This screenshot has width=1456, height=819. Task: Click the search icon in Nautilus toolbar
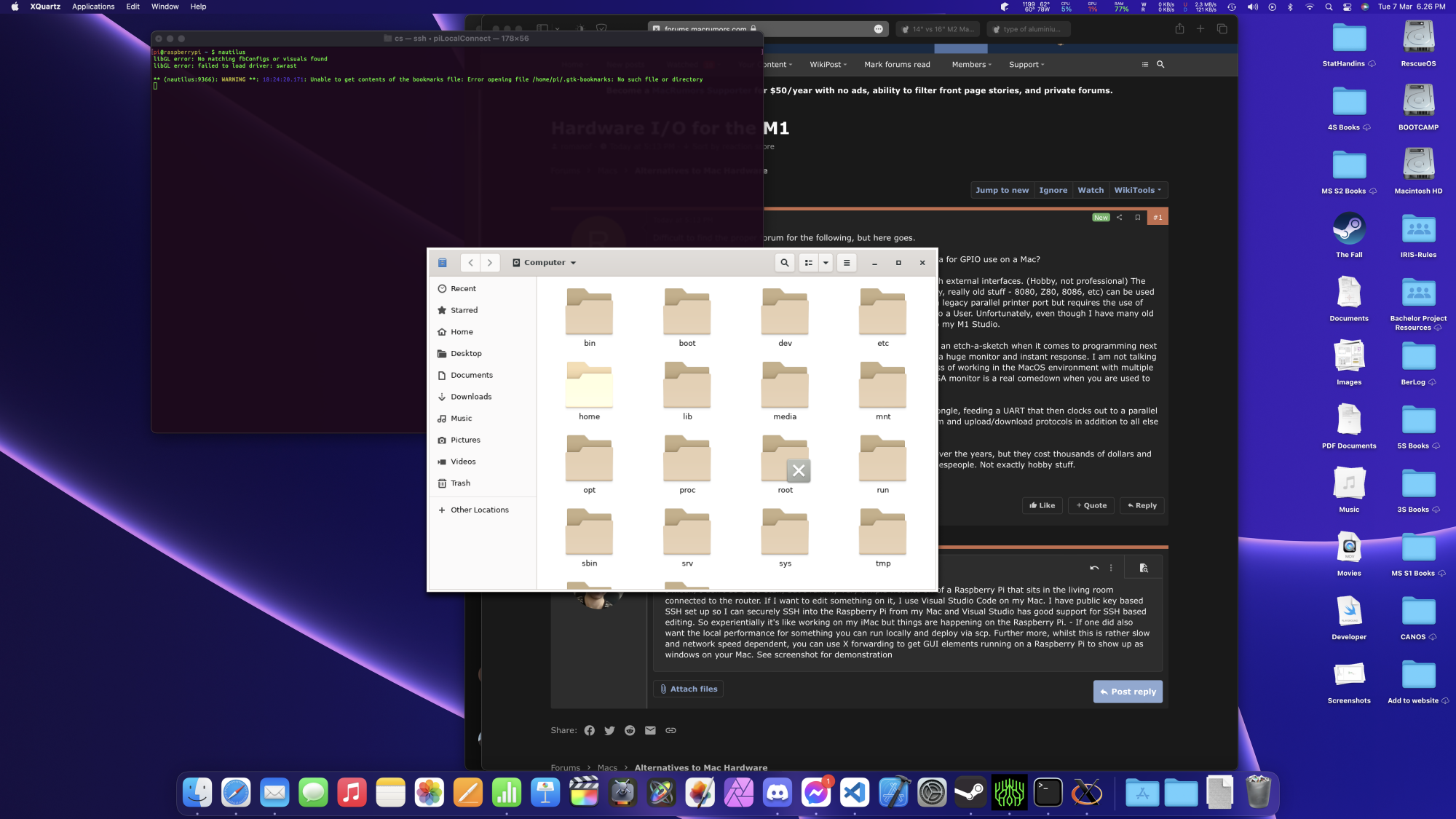[x=784, y=263]
